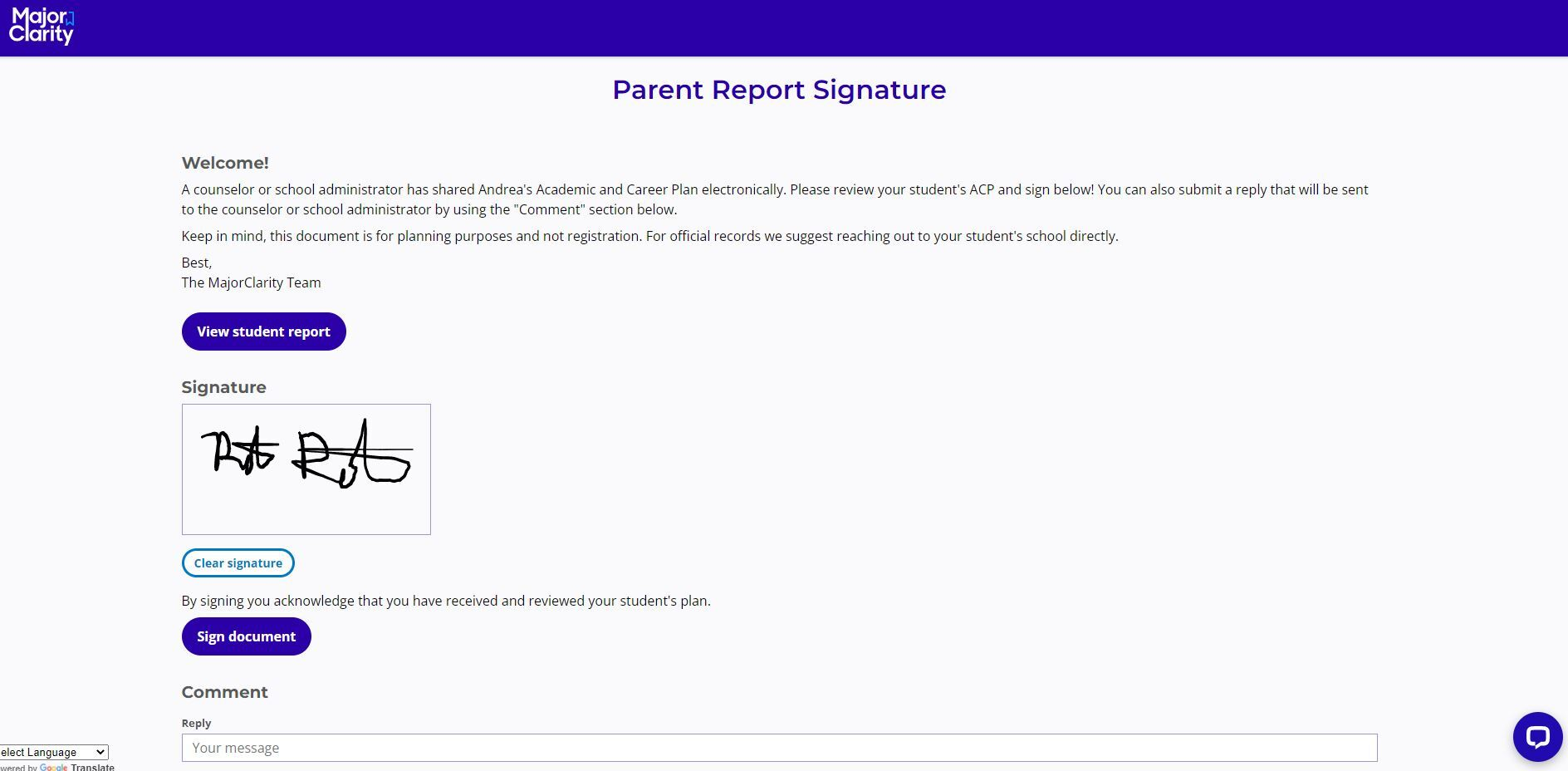
Task: Click the signing acknowledgment sentence
Action: tap(446, 601)
